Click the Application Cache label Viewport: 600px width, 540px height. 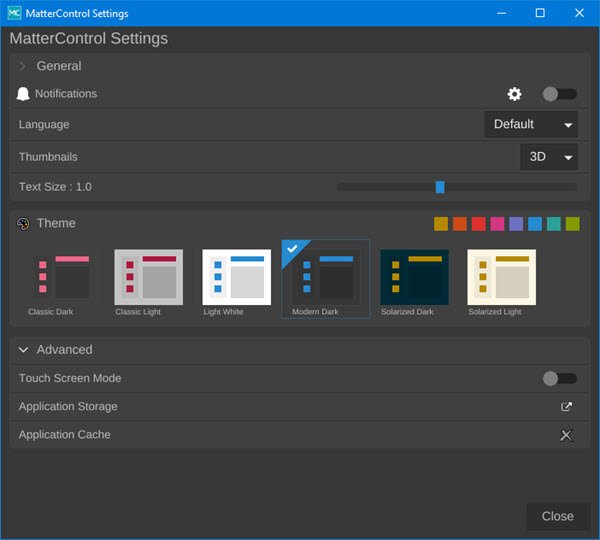pos(65,435)
